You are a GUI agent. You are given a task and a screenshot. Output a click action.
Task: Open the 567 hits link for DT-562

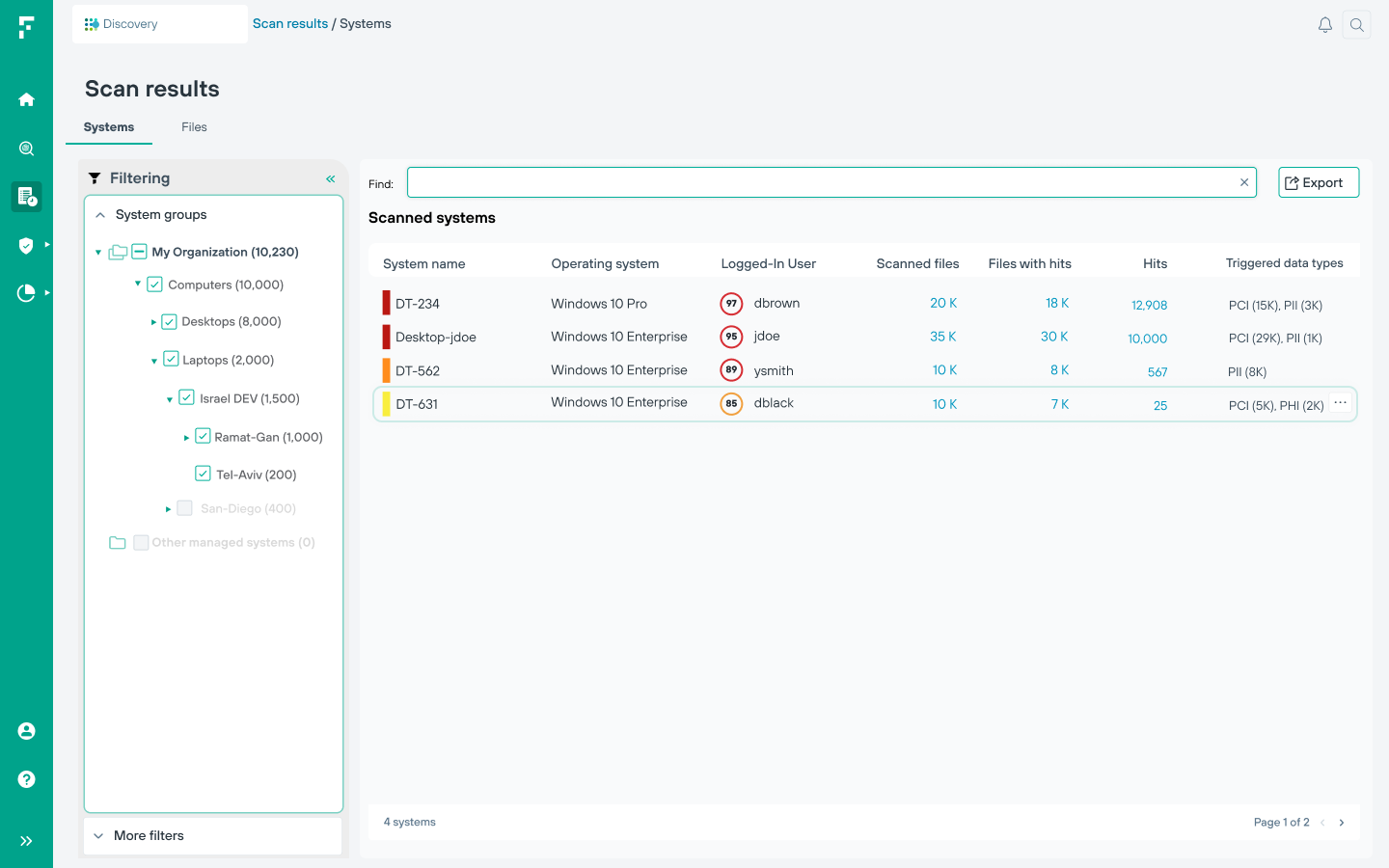[1157, 372]
